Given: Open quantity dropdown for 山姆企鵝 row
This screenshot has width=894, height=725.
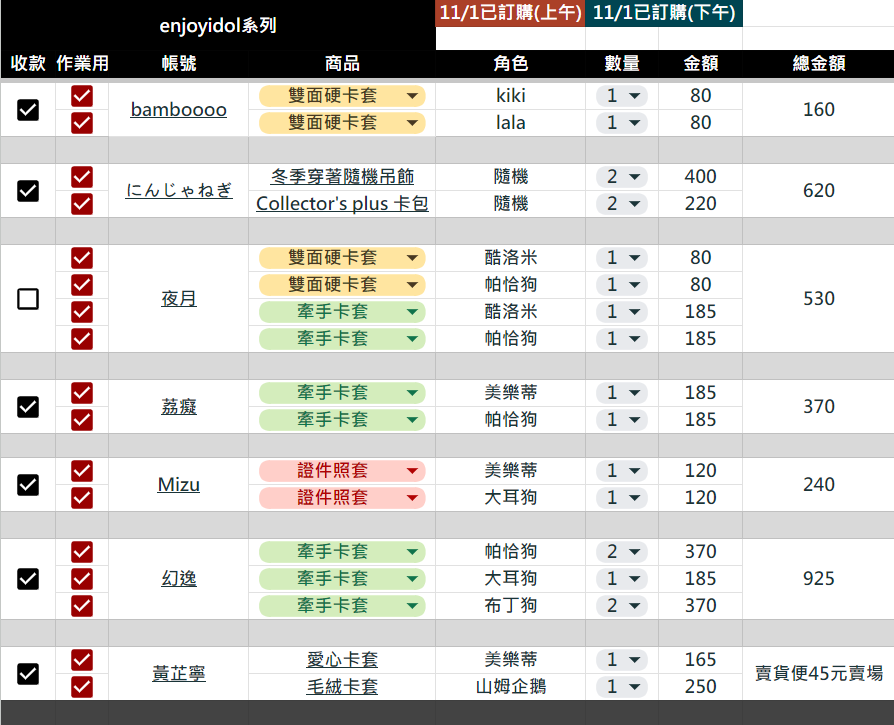Looking at the screenshot, I should pos(621,687).
